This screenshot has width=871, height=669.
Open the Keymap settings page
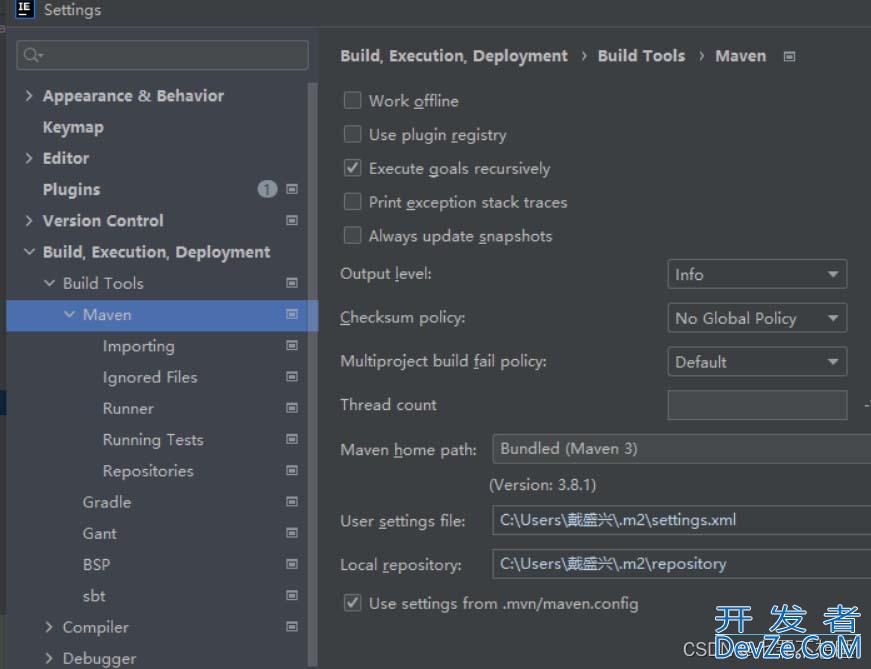(x=73, y=127)
